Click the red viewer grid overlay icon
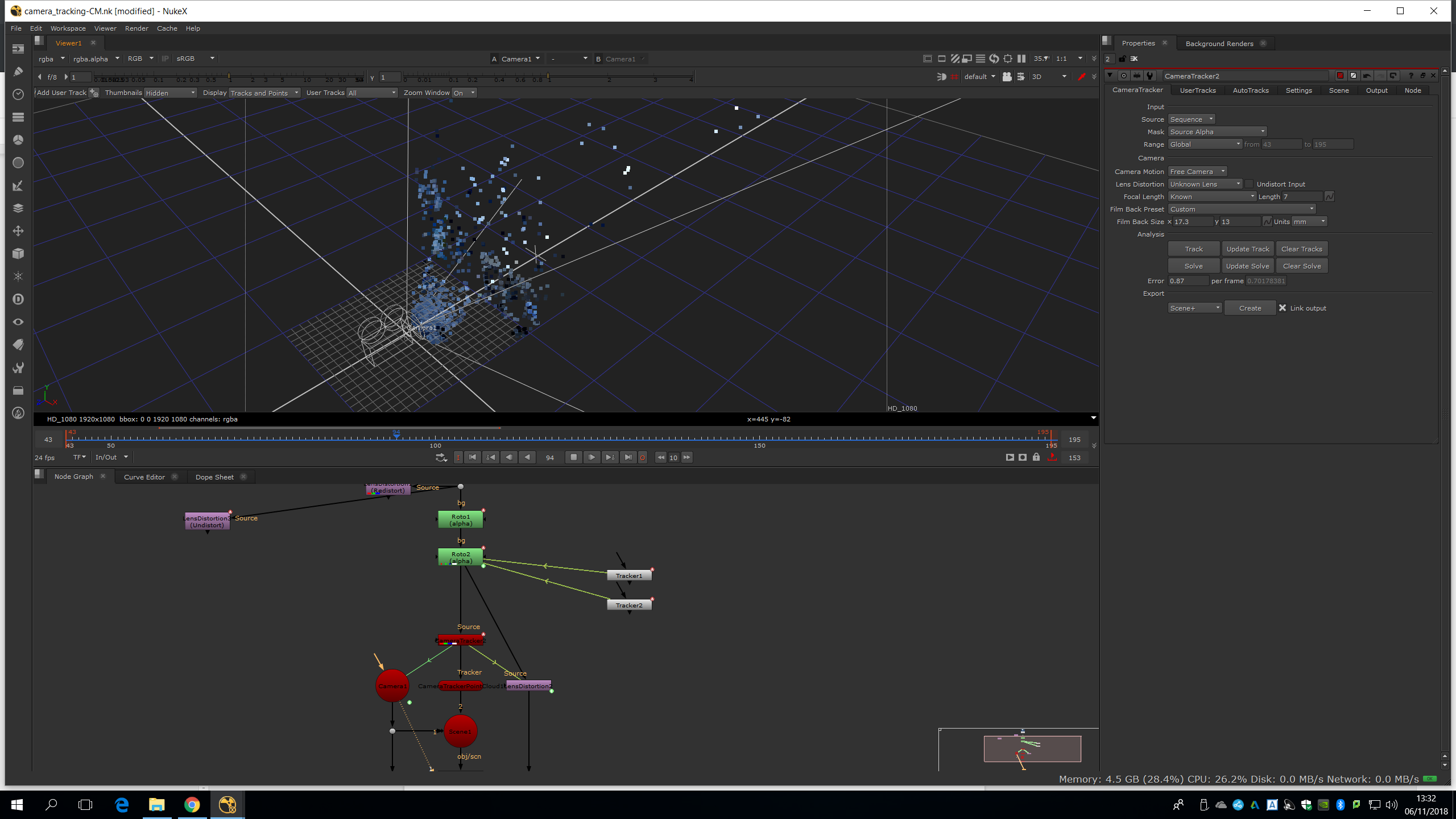Image resolution: width=1456 pixels, height=819 pixels. tap(954, 77)
